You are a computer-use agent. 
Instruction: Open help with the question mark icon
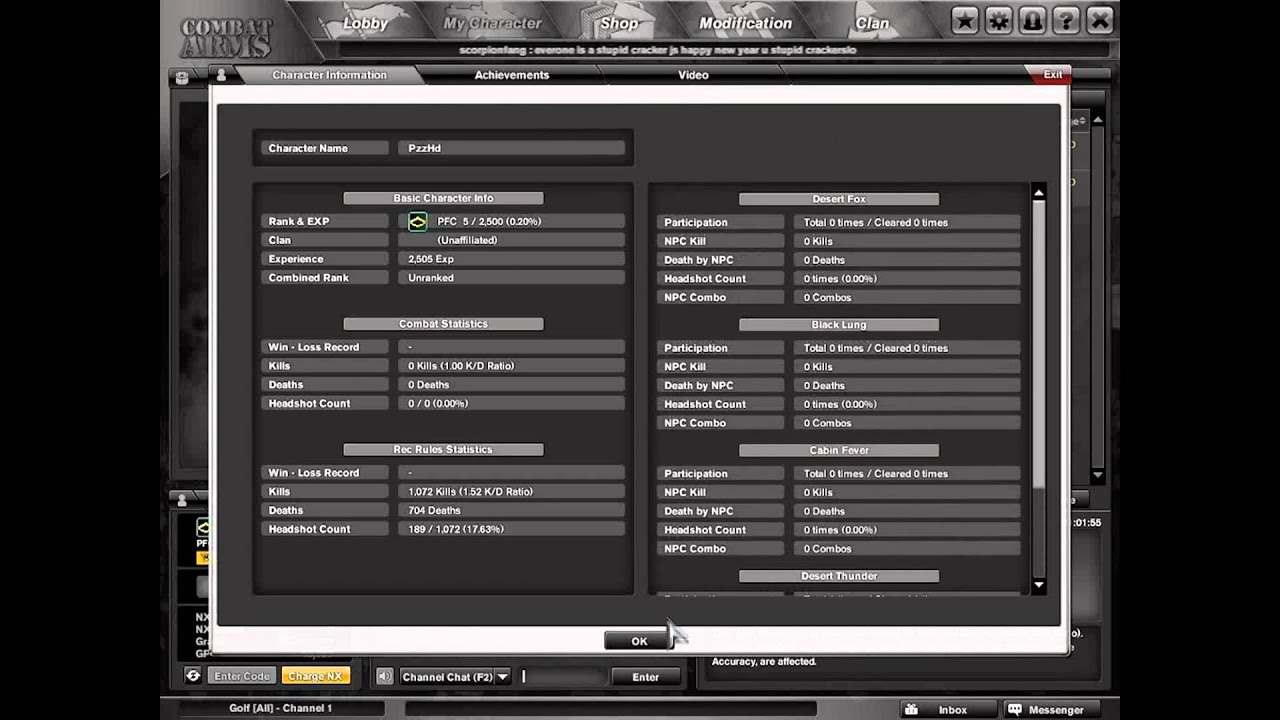(1066, 20)
